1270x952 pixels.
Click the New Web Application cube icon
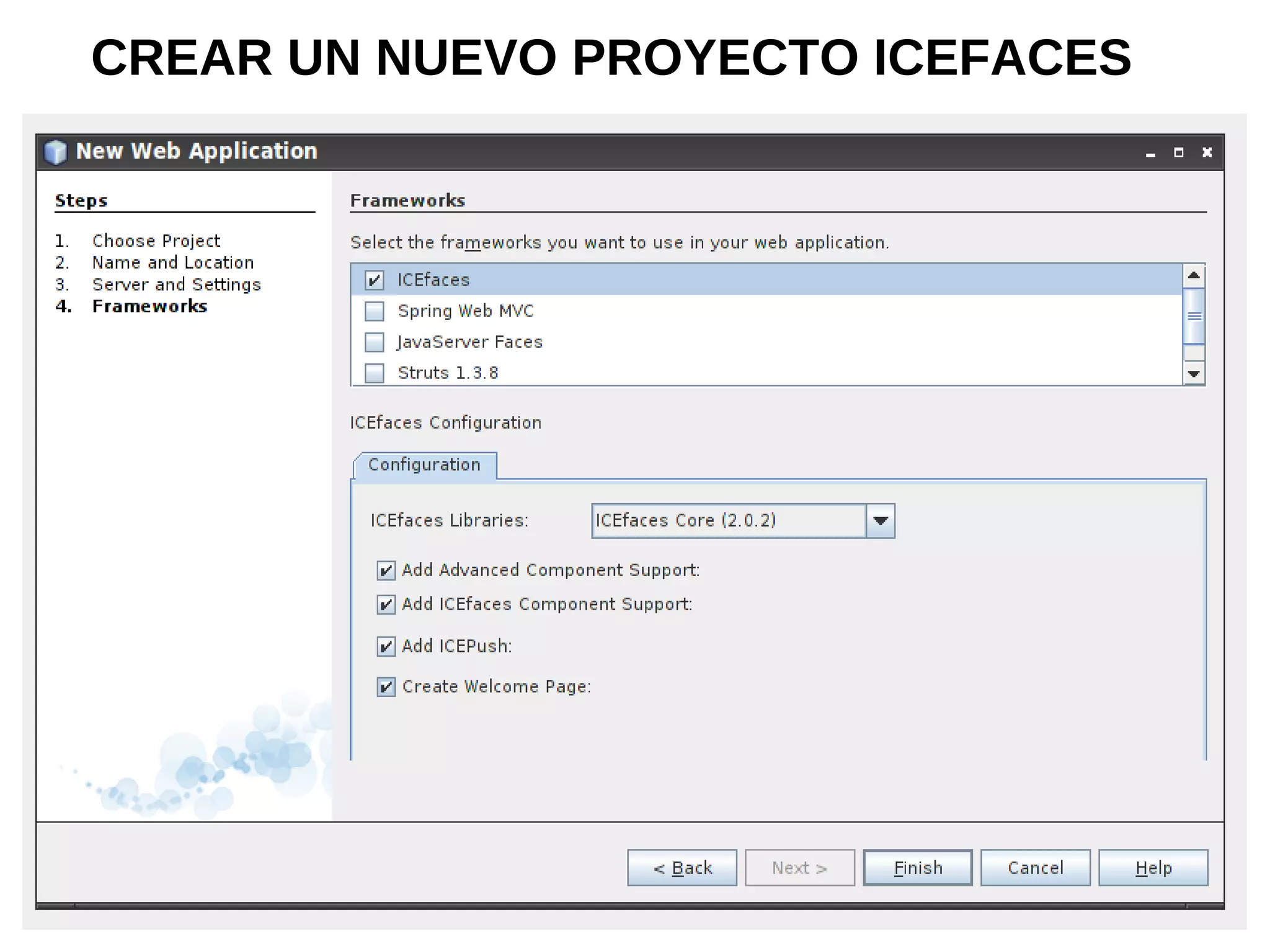56,152
